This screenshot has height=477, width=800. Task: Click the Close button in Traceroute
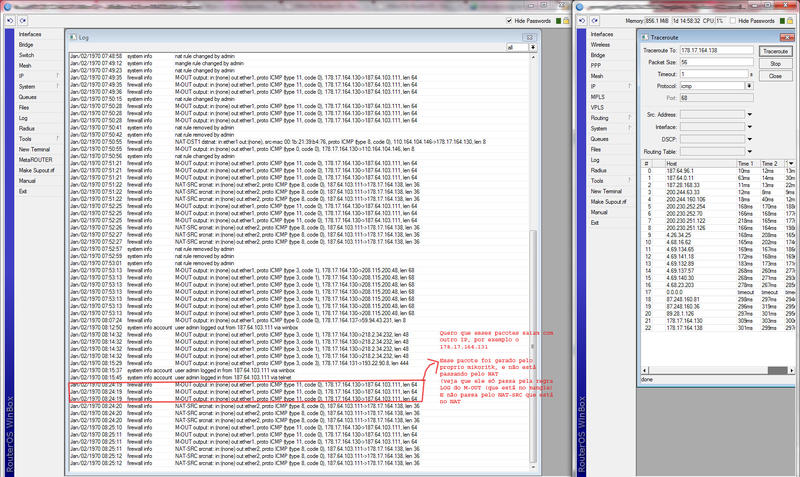click(x=776, y=76)
